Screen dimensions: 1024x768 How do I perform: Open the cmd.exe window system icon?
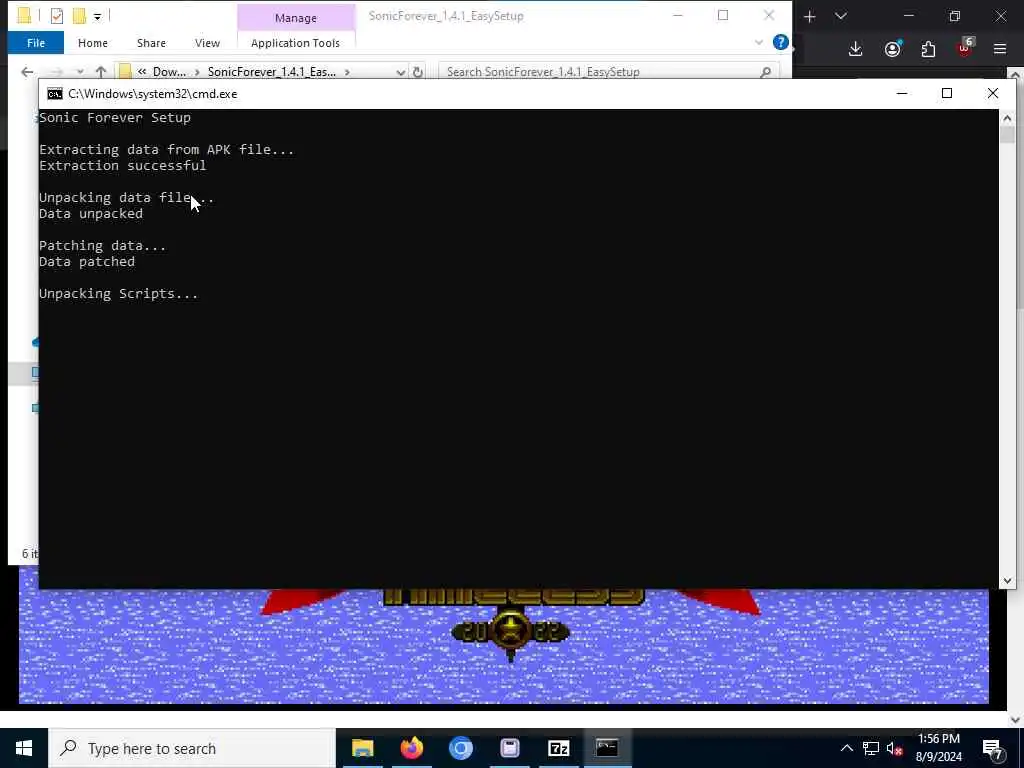point(55,94)
